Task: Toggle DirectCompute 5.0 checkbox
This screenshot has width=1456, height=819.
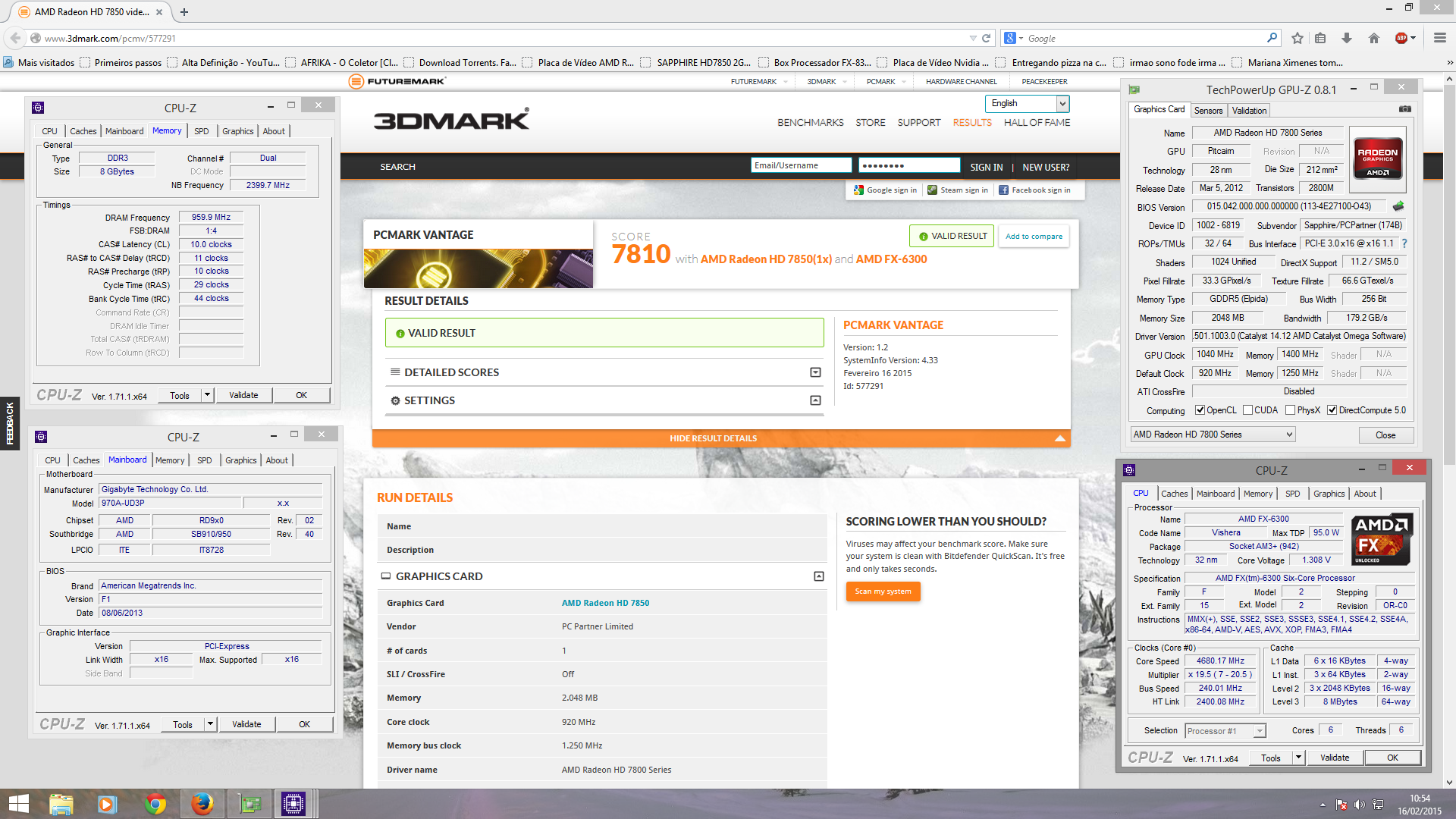Action: tap(1332, 410)
